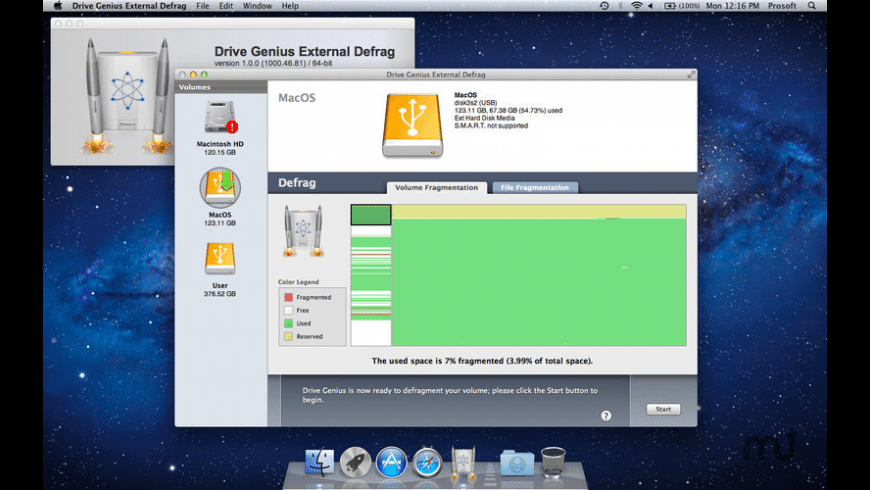Click the large green fragmentation map area
870x490 pixels.
point(539,282)
